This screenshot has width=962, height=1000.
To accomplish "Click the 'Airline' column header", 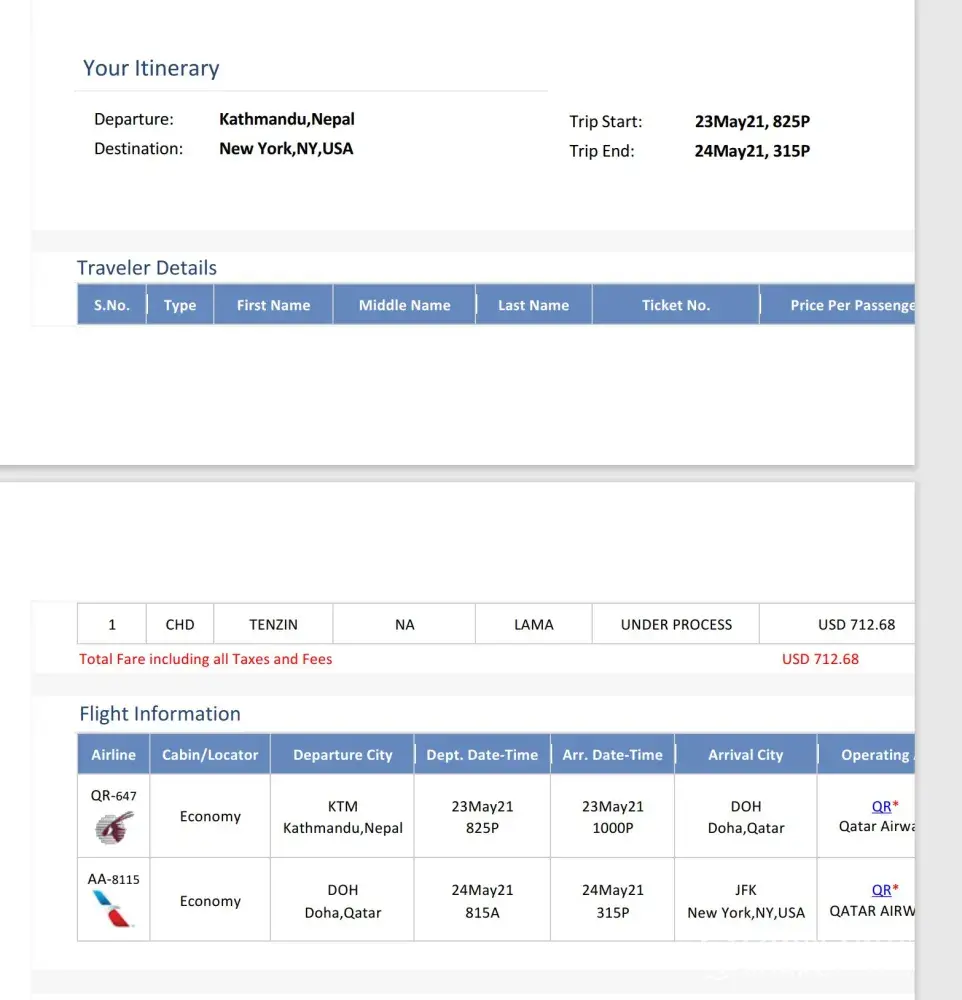I will pos(114,754).
